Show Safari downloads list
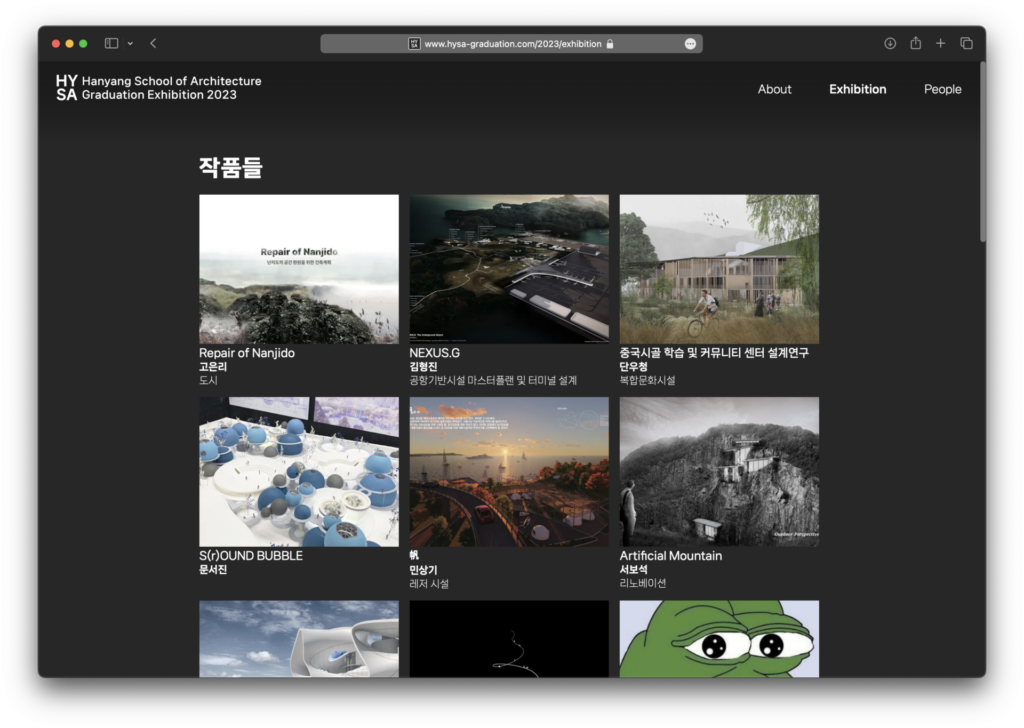 point(890,44)
